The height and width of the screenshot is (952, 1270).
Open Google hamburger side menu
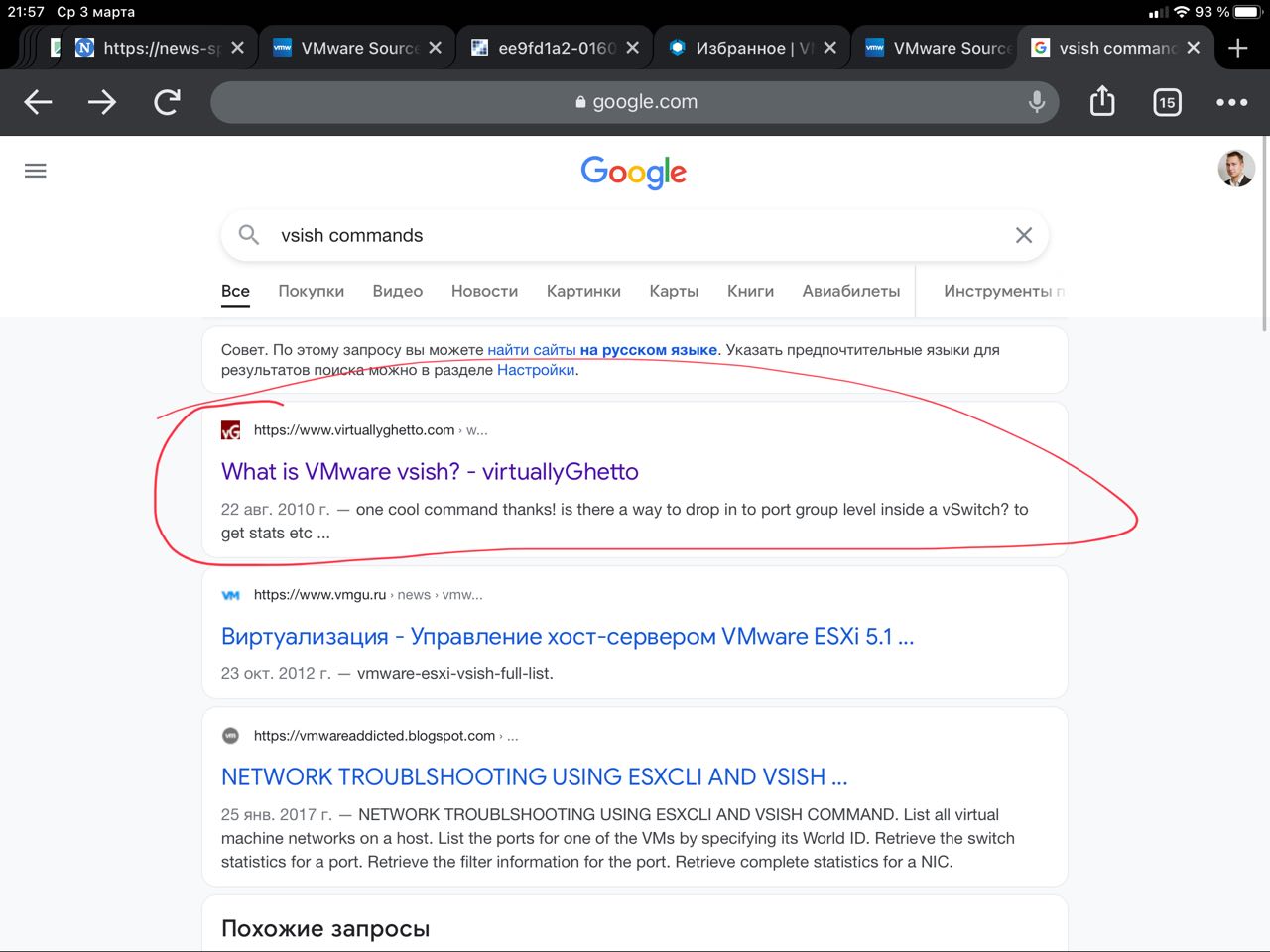click(36, 171)
